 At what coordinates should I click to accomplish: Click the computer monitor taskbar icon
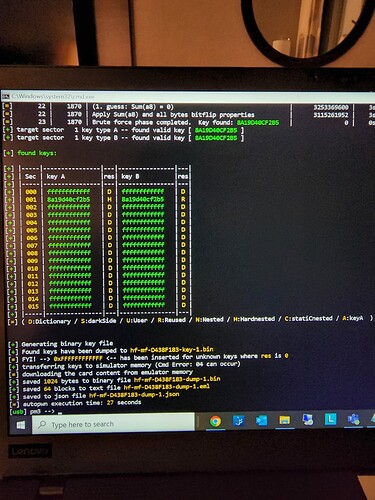(307, 420)
